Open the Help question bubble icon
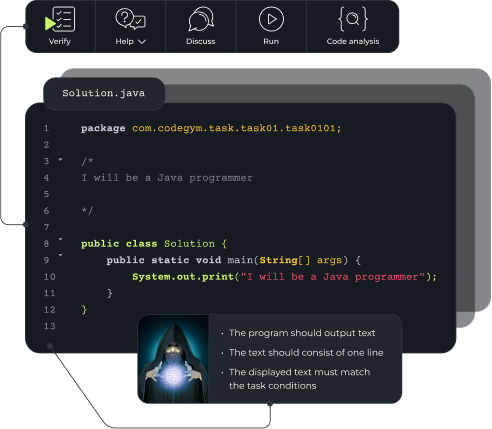 point(130,19)
